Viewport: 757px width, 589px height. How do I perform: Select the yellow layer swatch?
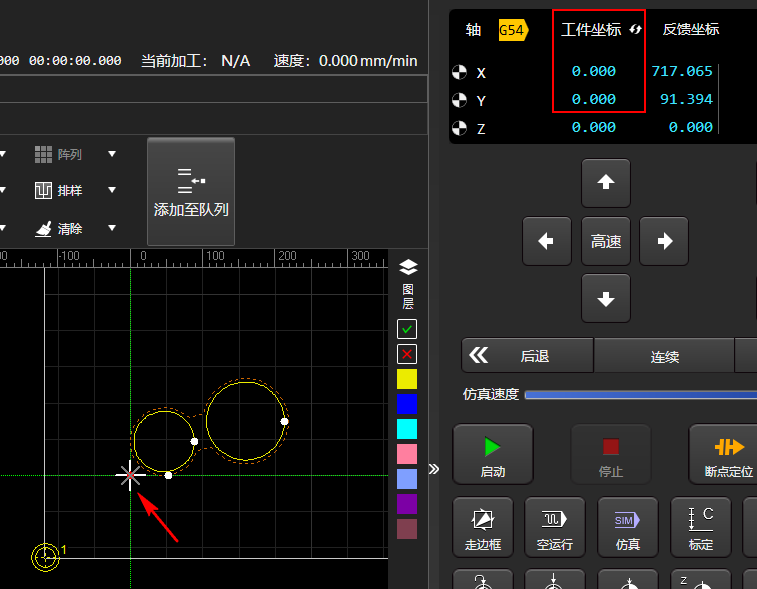407,379
